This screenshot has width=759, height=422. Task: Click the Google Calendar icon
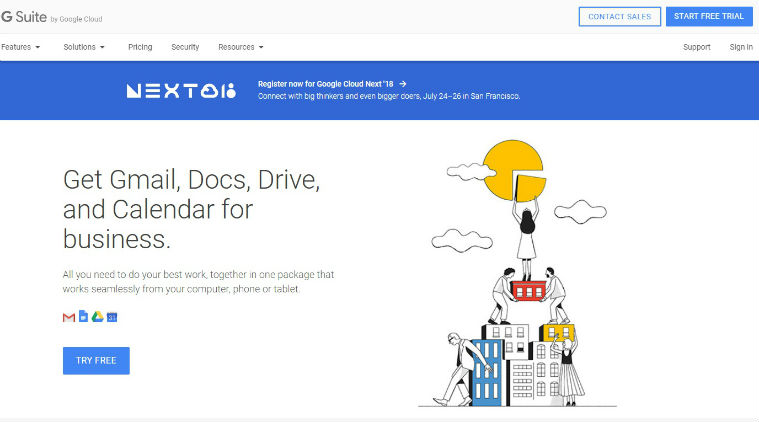coord(113,317)
